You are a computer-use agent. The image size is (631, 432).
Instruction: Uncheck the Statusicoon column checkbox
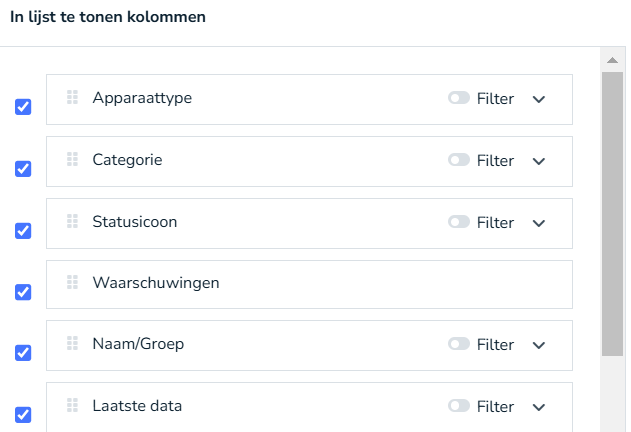pyautogui.click(x=23, y=230)
